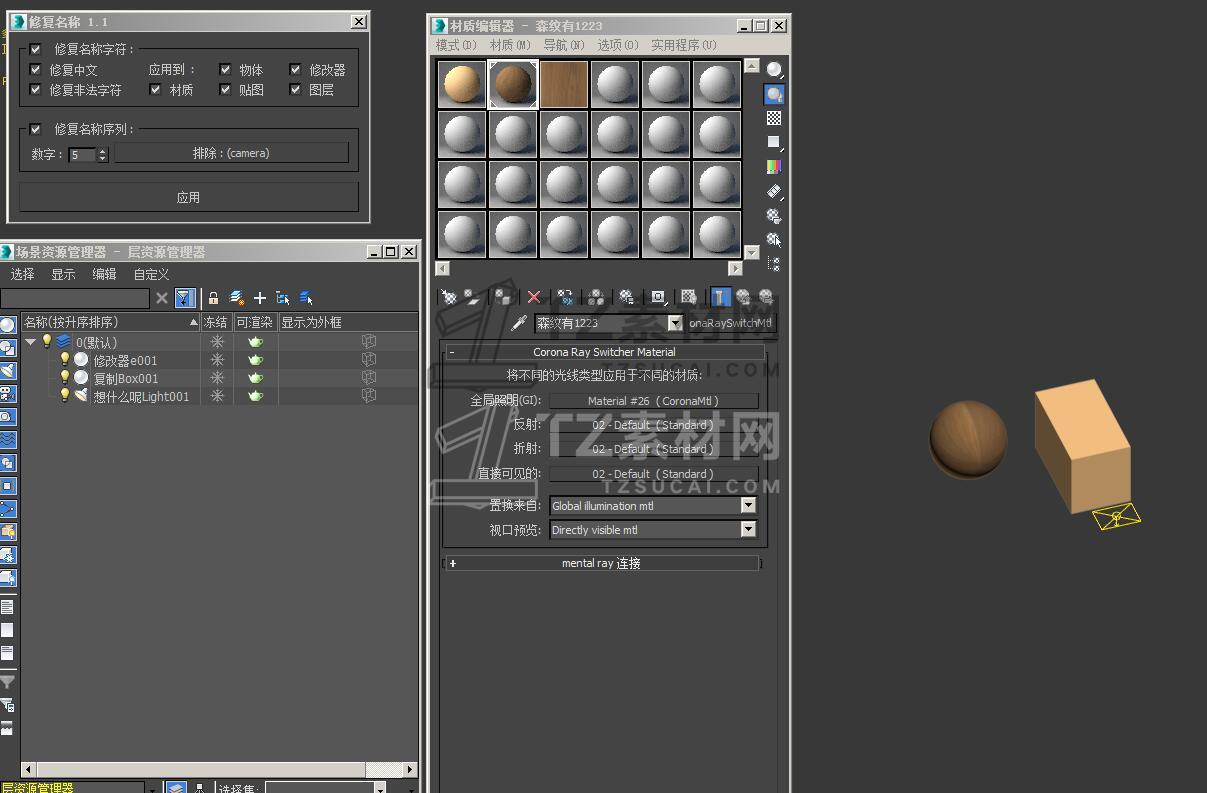This screenshot has height=793, width=1207.
Task: Pick material from object with eyedropper
Action: pyautogui.click(x=518, y=323)
